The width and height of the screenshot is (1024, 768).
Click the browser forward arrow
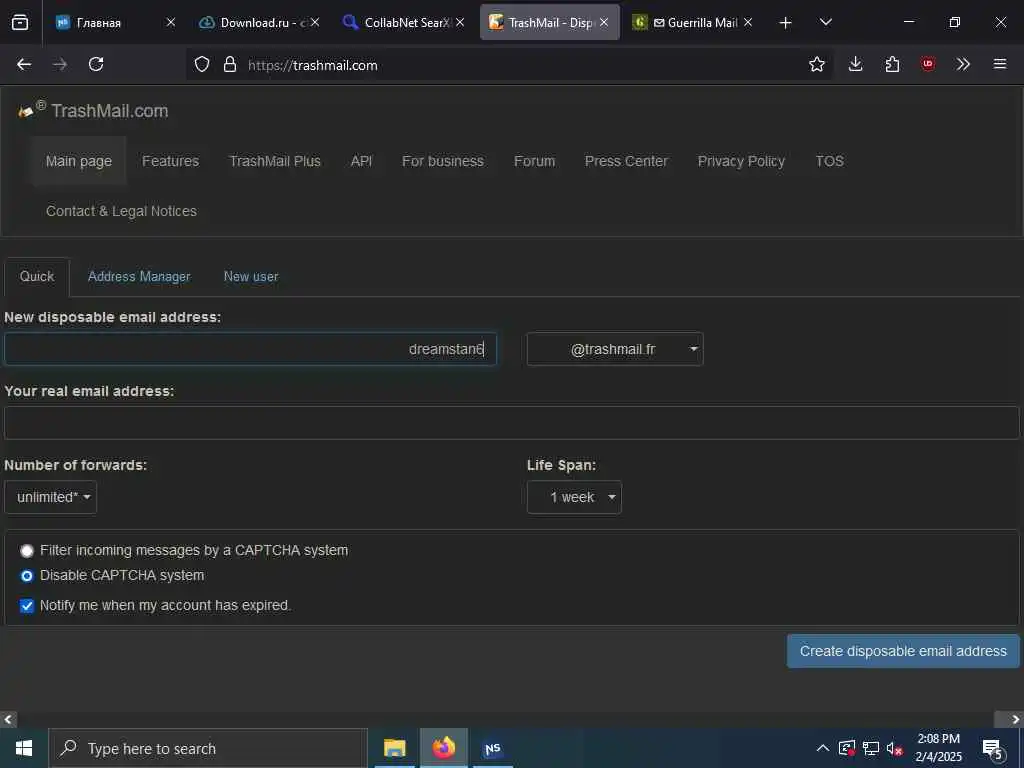point(60,64)
